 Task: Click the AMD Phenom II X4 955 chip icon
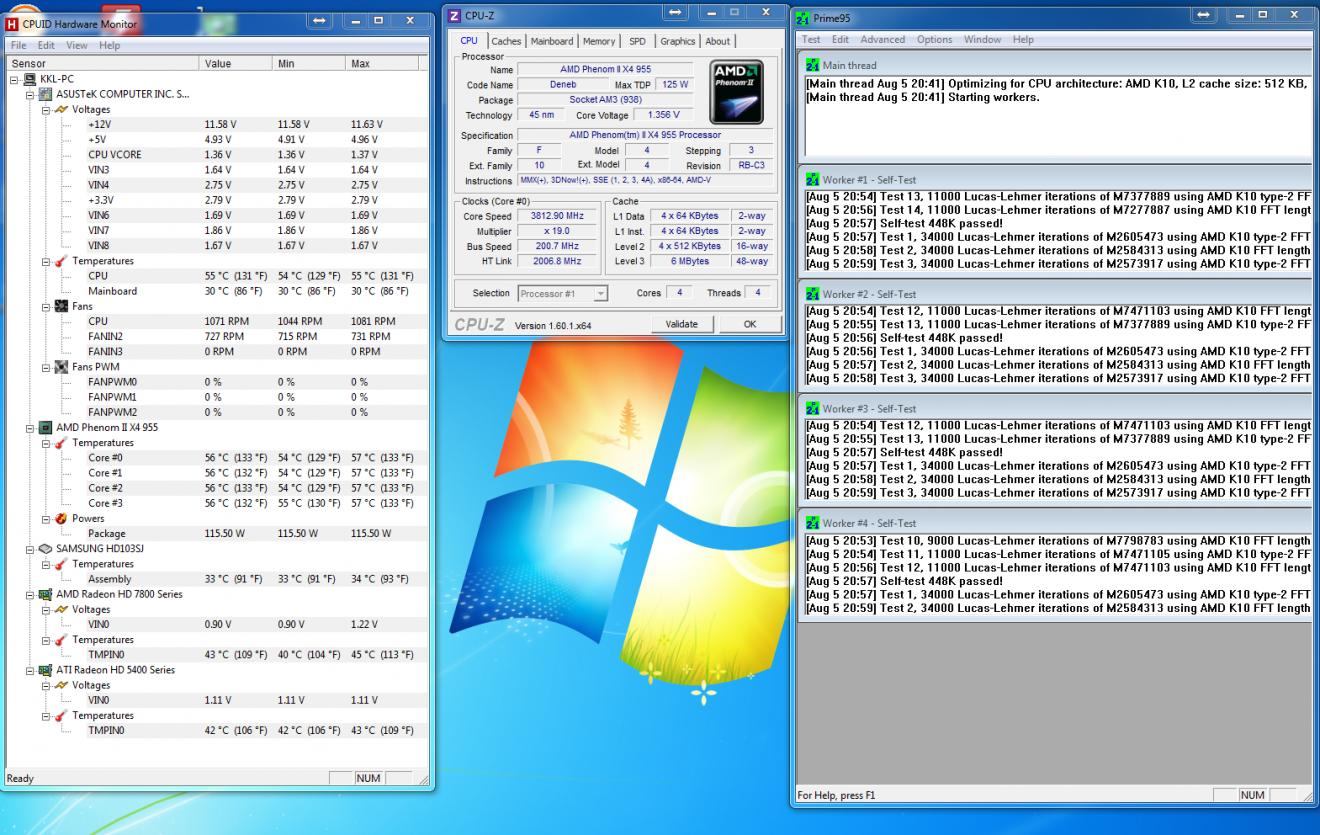tap(45, 427)
